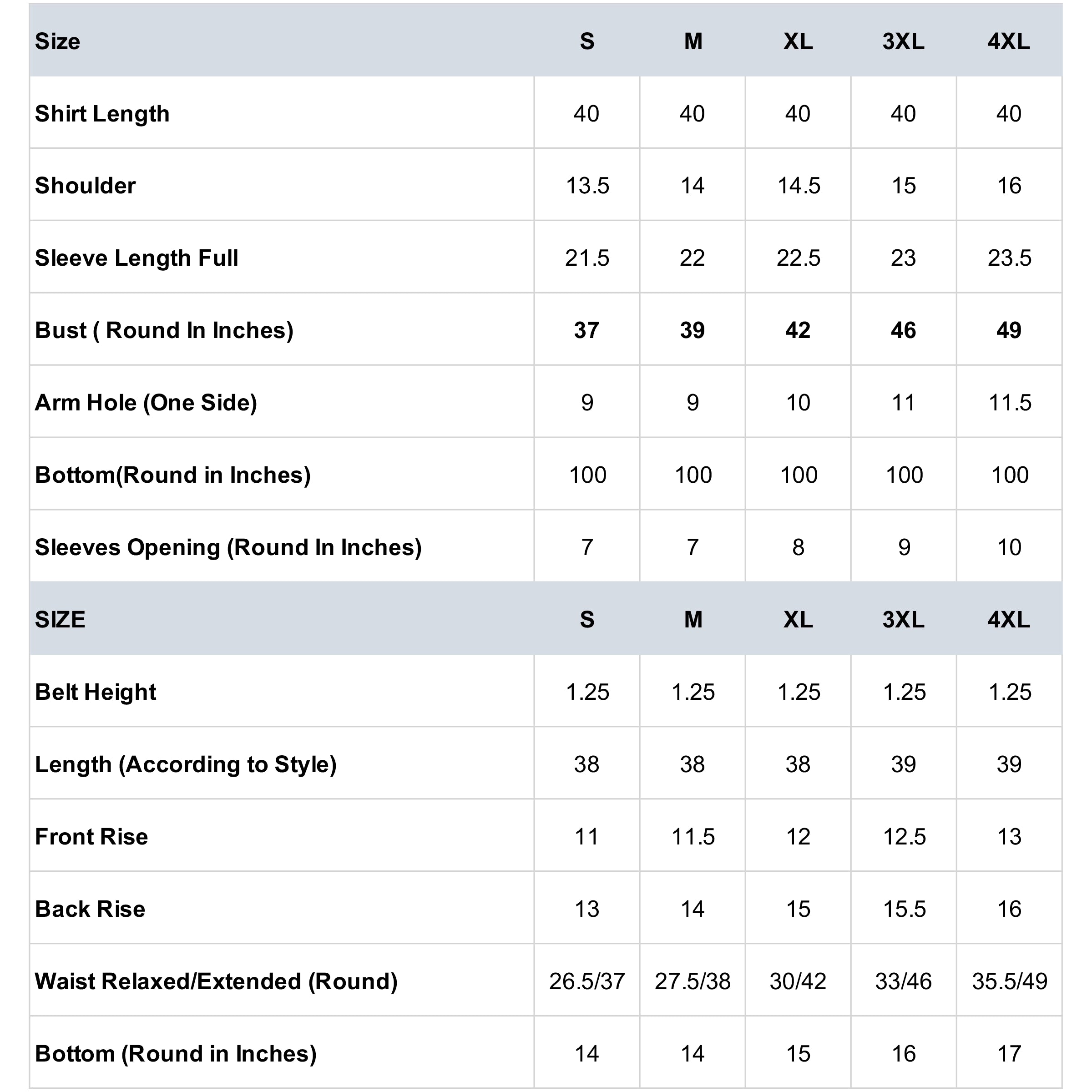The height and width of the screenshot is (1092, 1092).
Task: Click the 'Arm Hole (One Side)' label
Action: pyautogui.click(x=146, y=403)
